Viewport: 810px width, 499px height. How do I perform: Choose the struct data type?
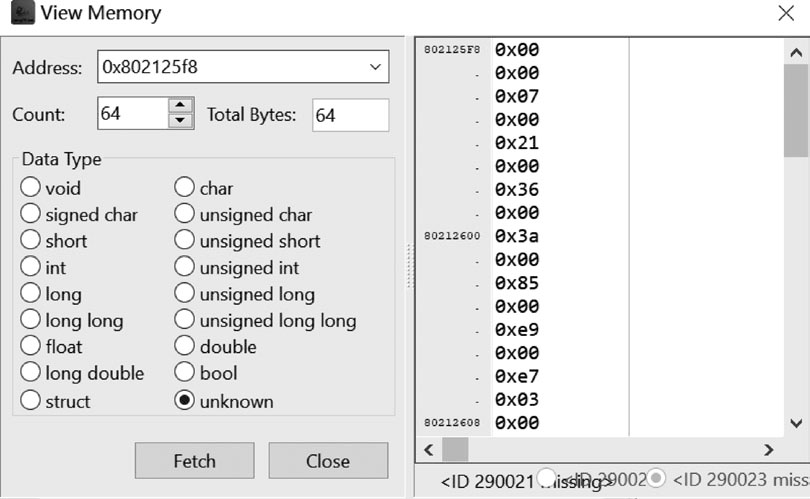[30, 401]
